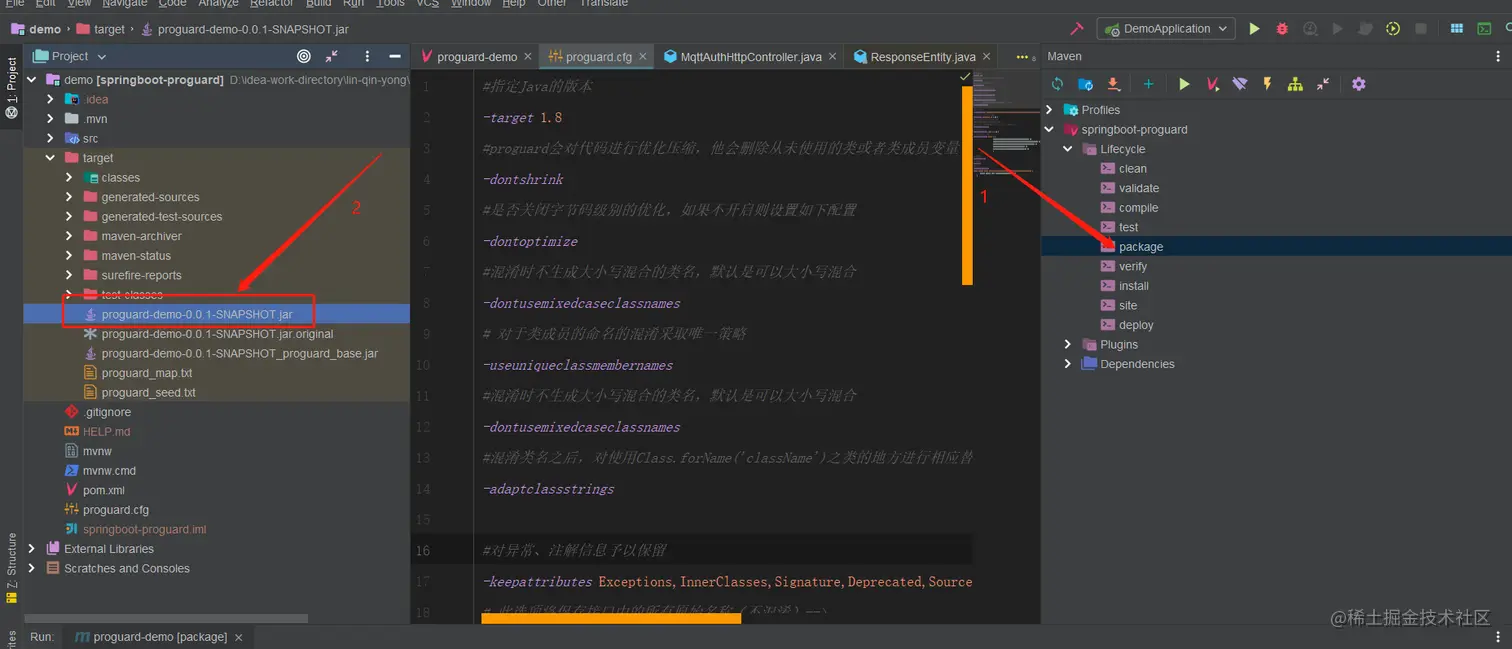1512x649 pixels.
Task: Collapse all in Maven tool window
Action: click(x=1323, y=84)
